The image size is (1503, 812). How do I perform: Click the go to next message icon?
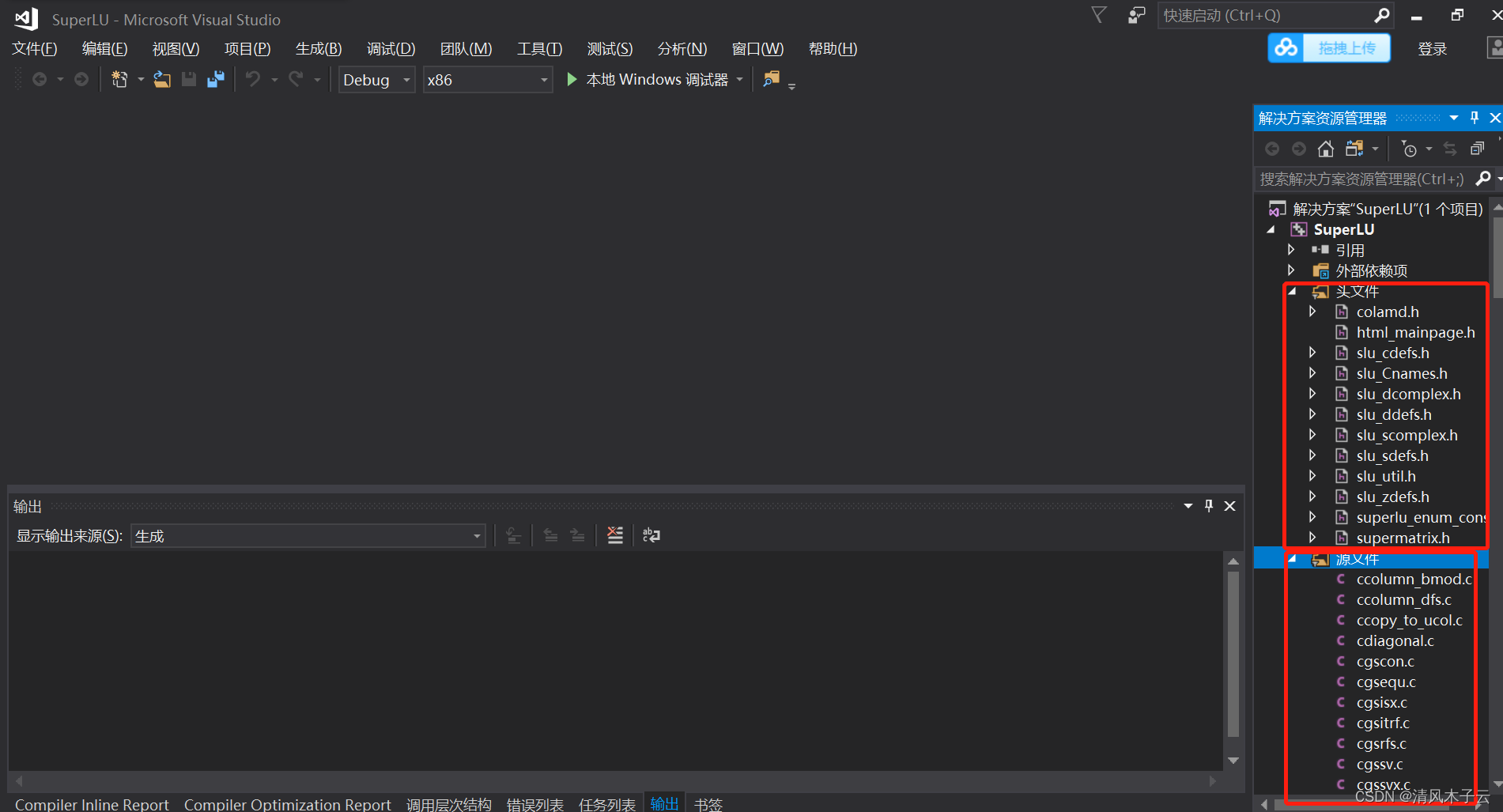pos(578,535)
